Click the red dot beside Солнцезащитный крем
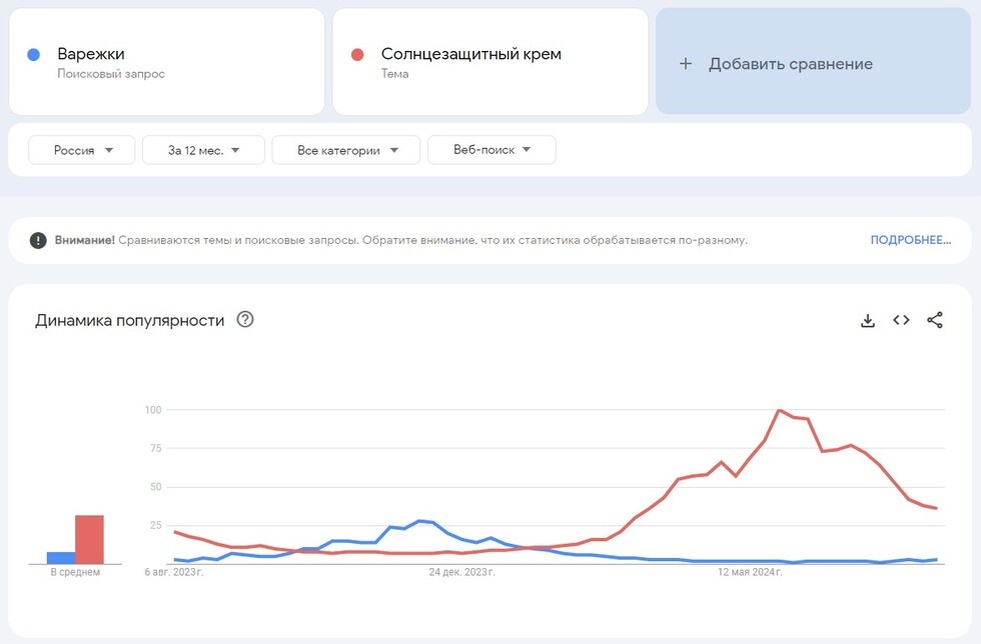 (357, 55)
